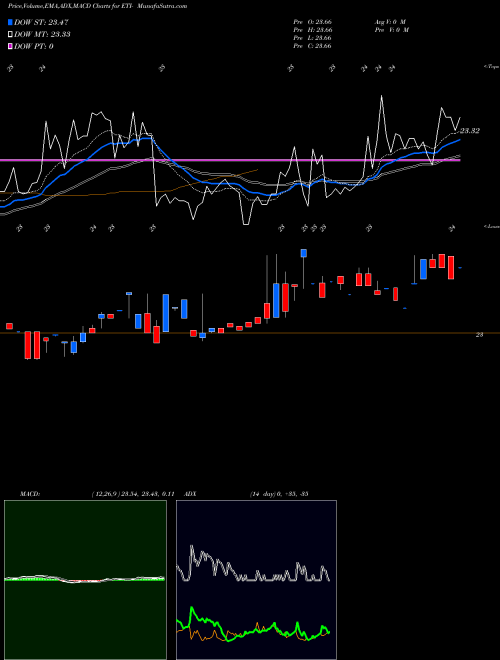
Task: Click the 'Lows' marker label at right
Action: pos(491,226)
